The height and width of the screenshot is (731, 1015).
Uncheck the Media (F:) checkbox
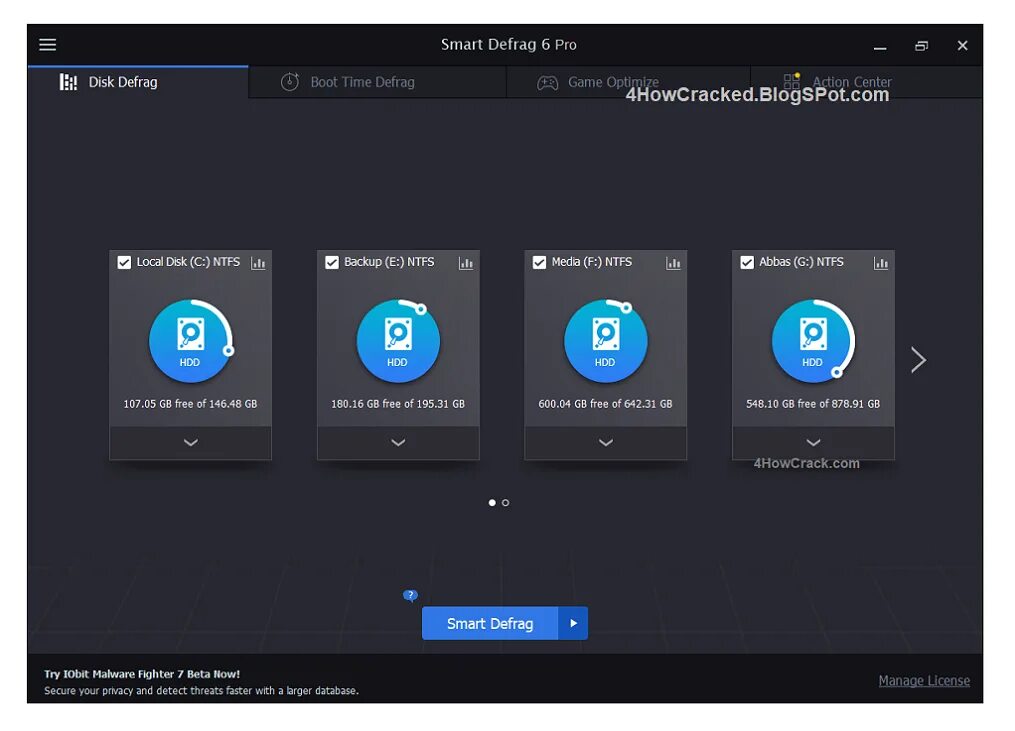(x=539, y=262)
